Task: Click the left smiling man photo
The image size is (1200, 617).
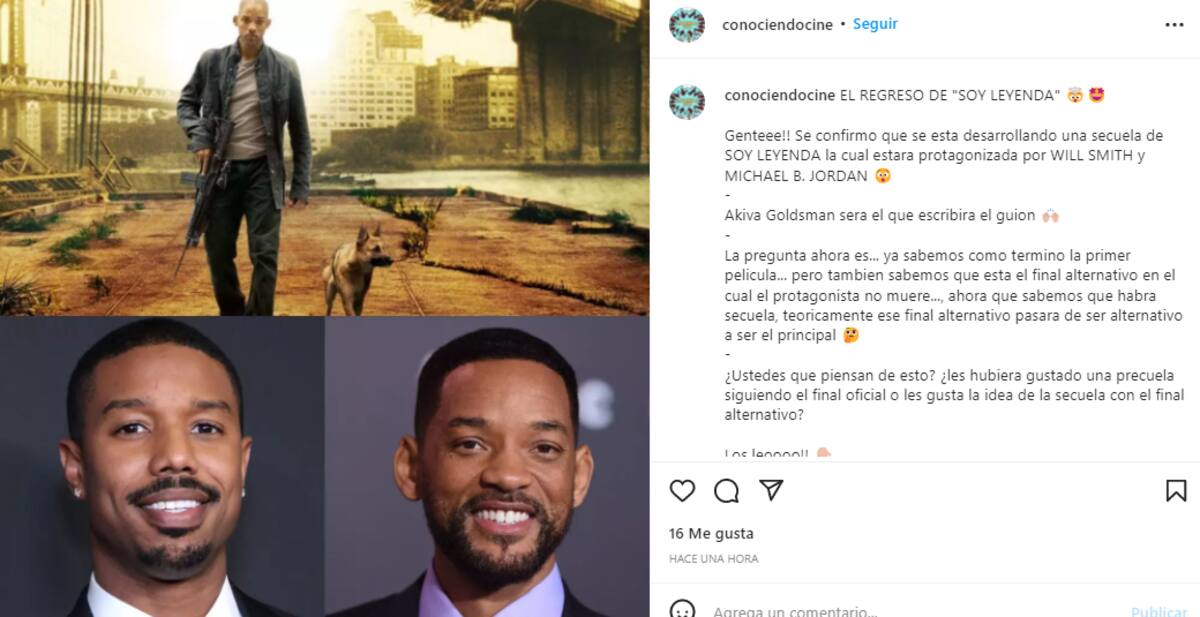Action: tap(162, 467)
